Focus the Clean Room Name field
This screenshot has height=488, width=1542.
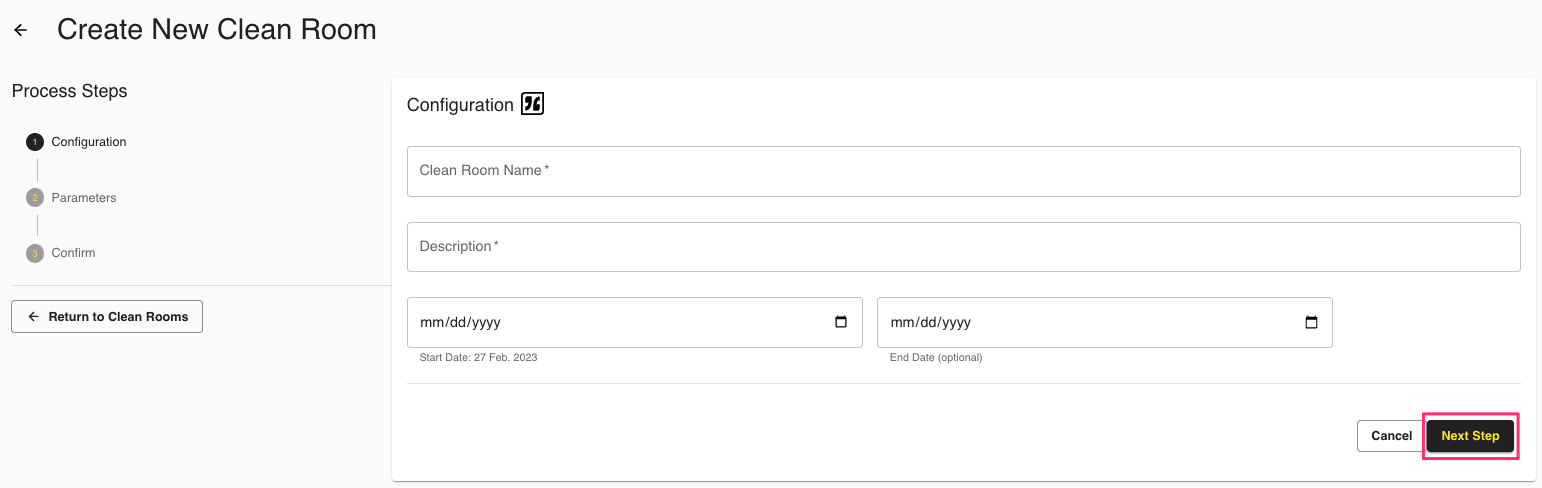(963, 171)
